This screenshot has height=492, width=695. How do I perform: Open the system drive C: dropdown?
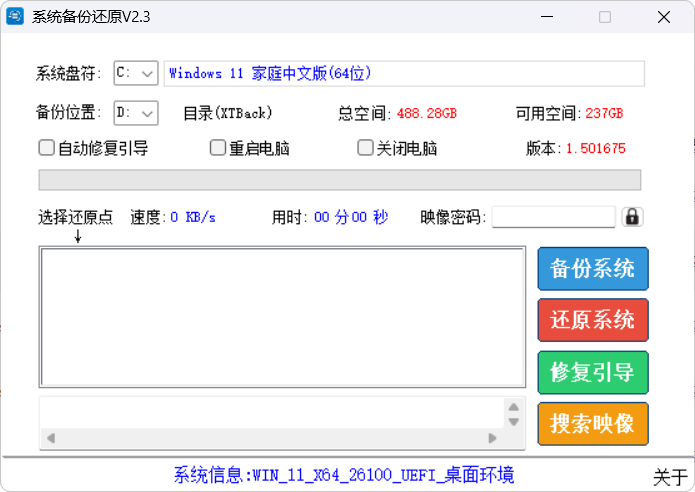point(136,73)
